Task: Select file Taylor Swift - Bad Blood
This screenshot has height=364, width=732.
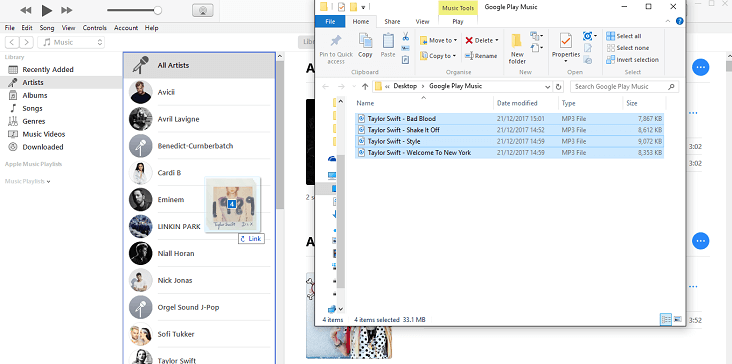Action: point(509,119)
